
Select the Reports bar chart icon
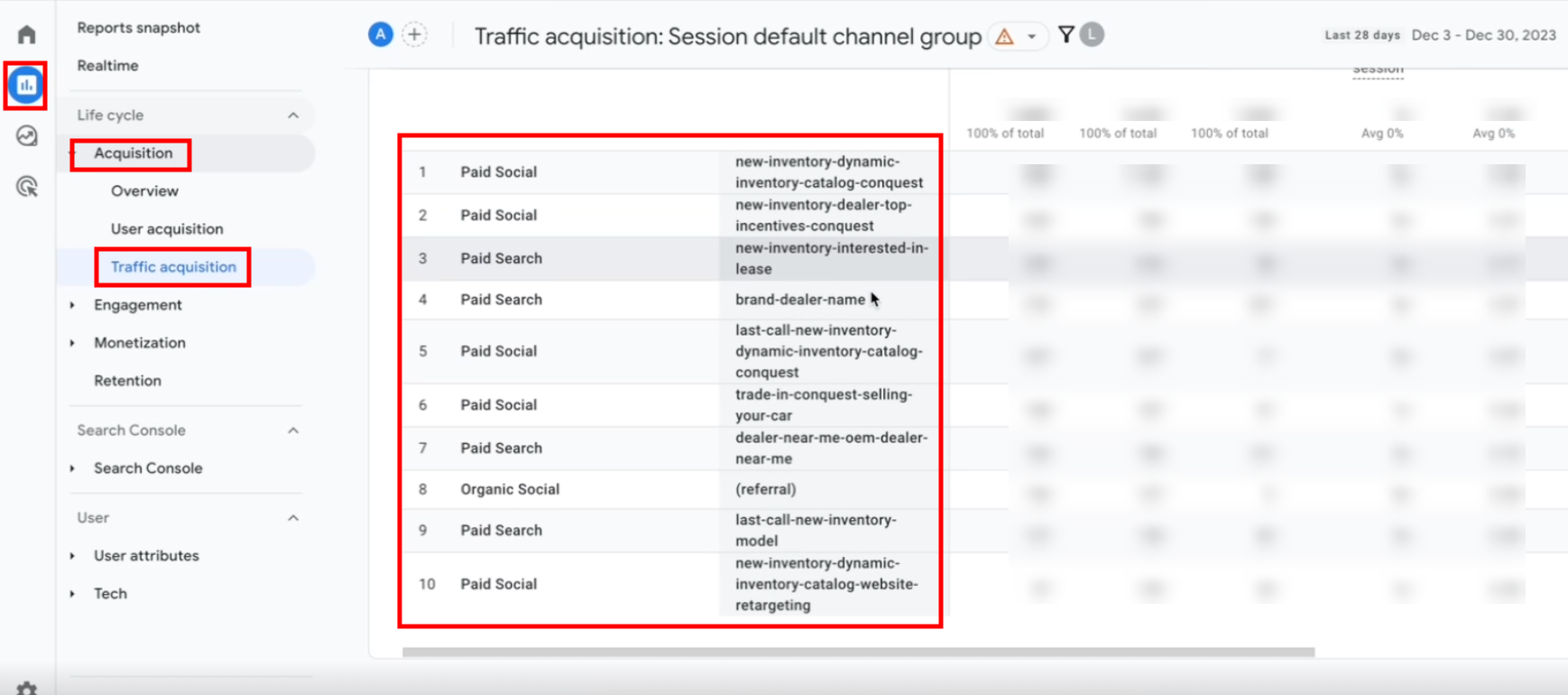pyautogui.click(x=26, y=86)
